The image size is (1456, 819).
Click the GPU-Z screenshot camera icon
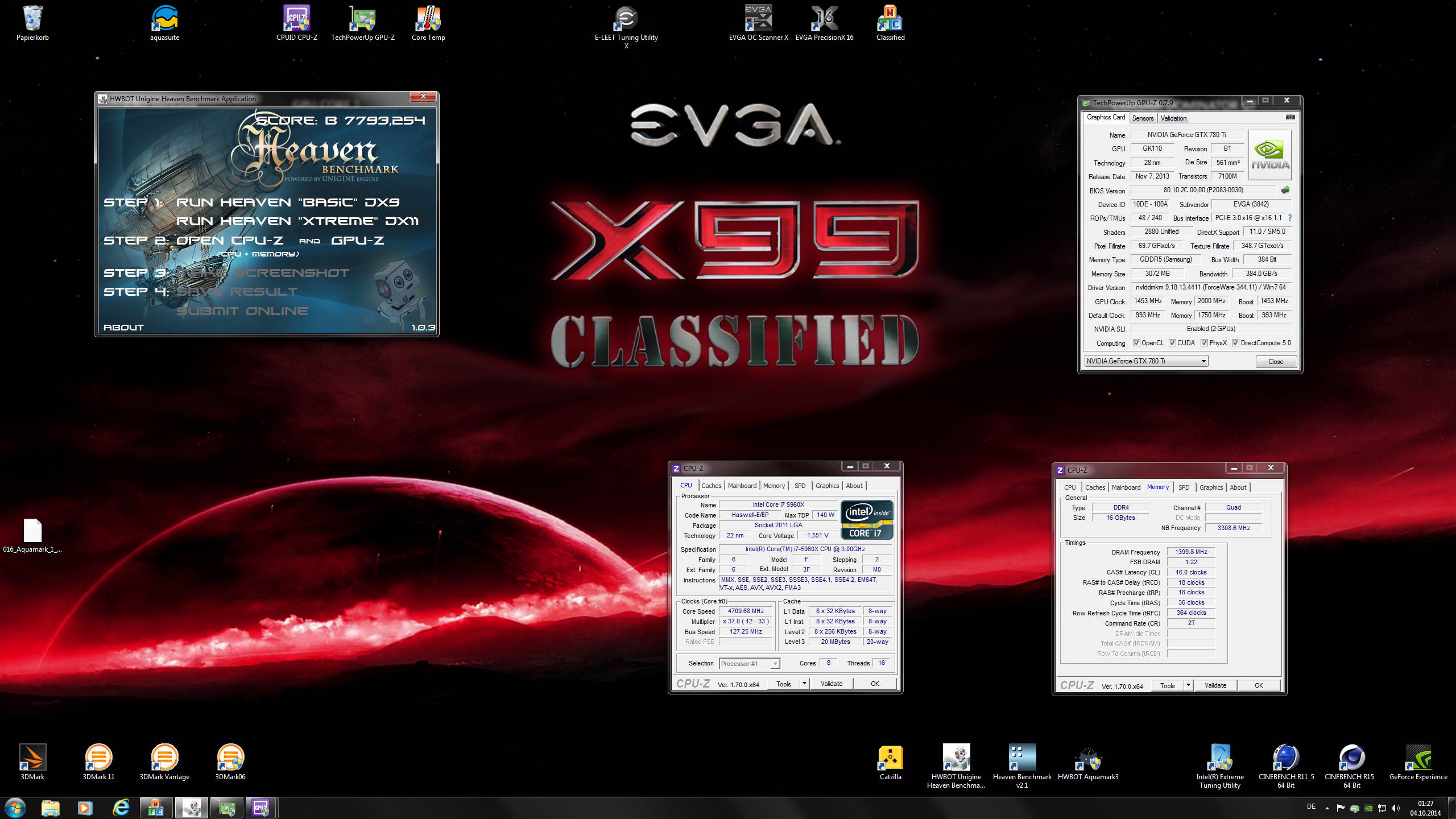pyautogui.click(x=1290, y=117)
